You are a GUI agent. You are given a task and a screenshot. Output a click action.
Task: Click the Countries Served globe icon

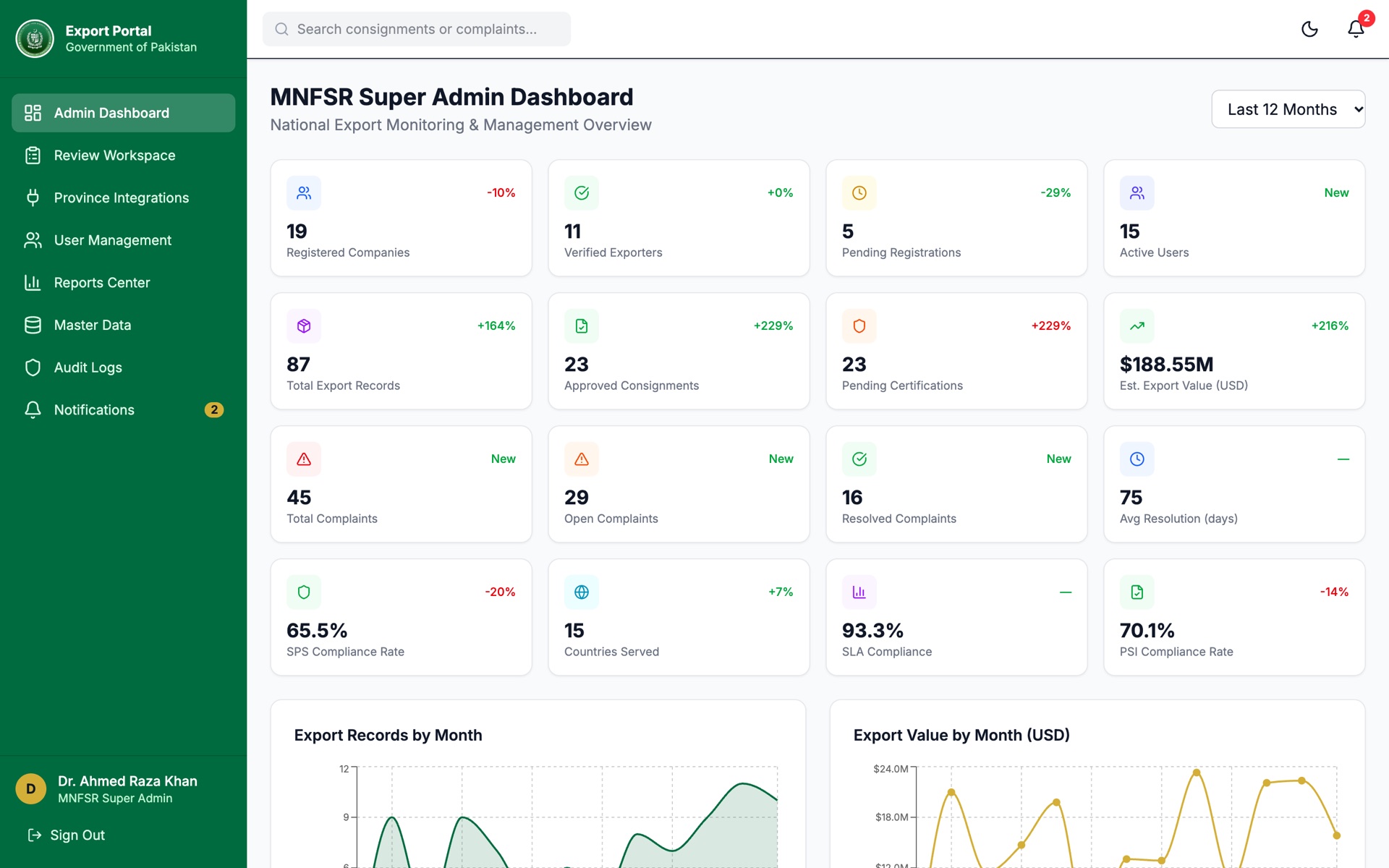[582, 592]
